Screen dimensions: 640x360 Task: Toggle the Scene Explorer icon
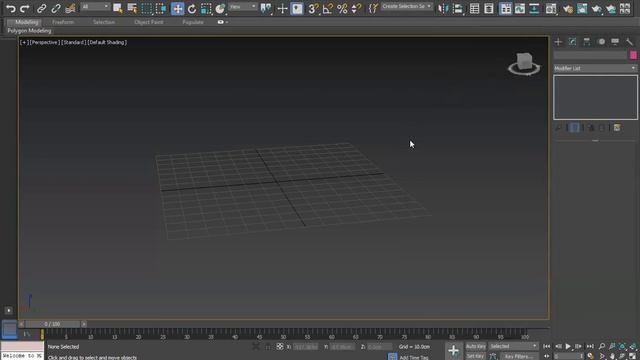click(474, 8)
